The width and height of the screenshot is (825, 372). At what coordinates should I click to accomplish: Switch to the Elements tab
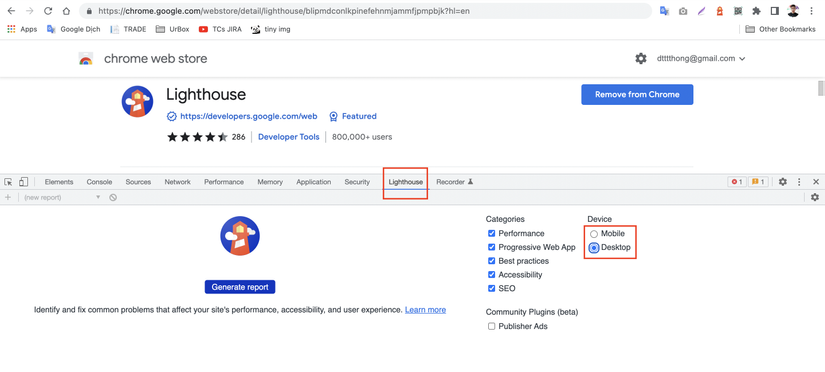coord(59,182)
